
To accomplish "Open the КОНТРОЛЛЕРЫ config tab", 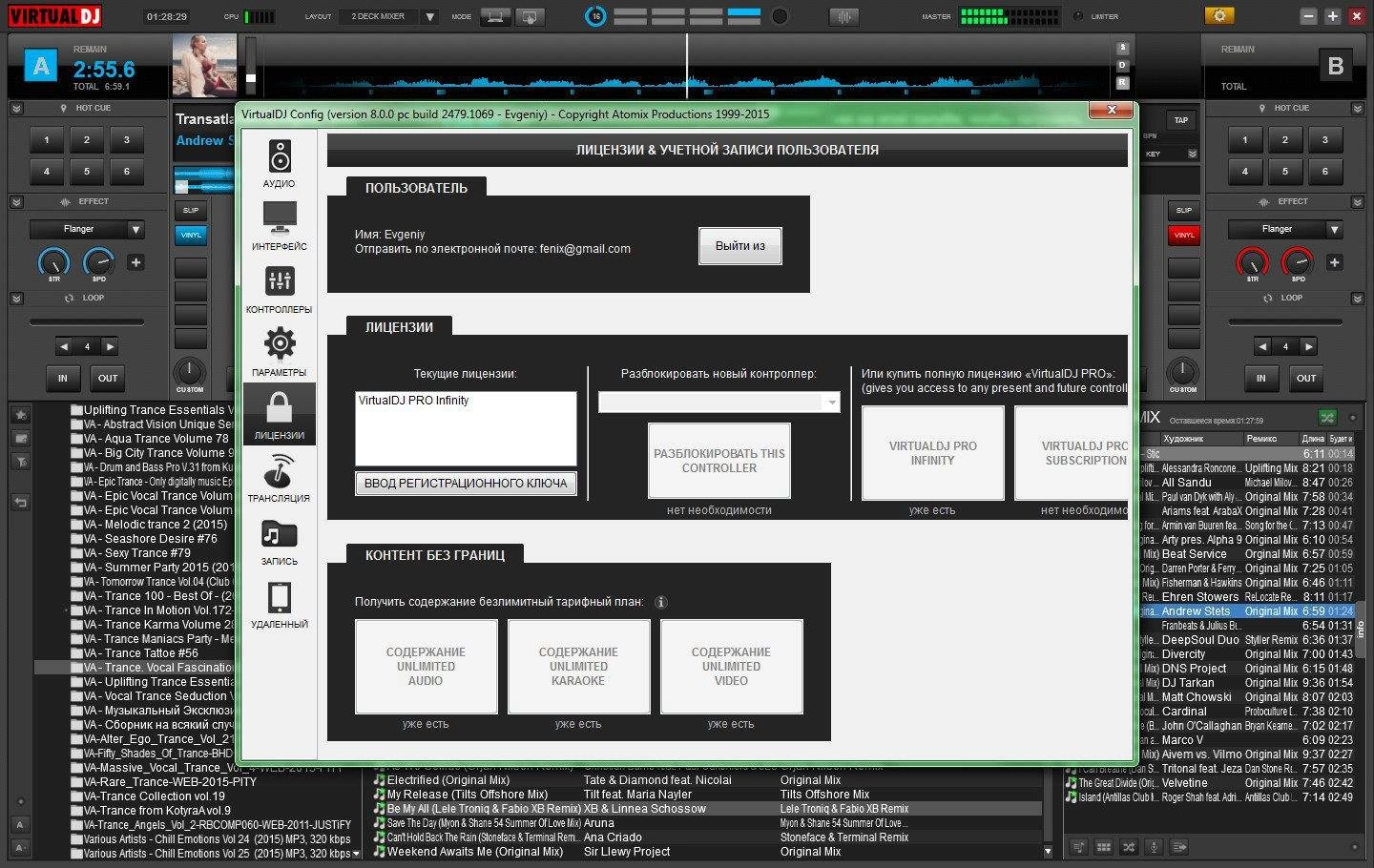I will (279, 289).
